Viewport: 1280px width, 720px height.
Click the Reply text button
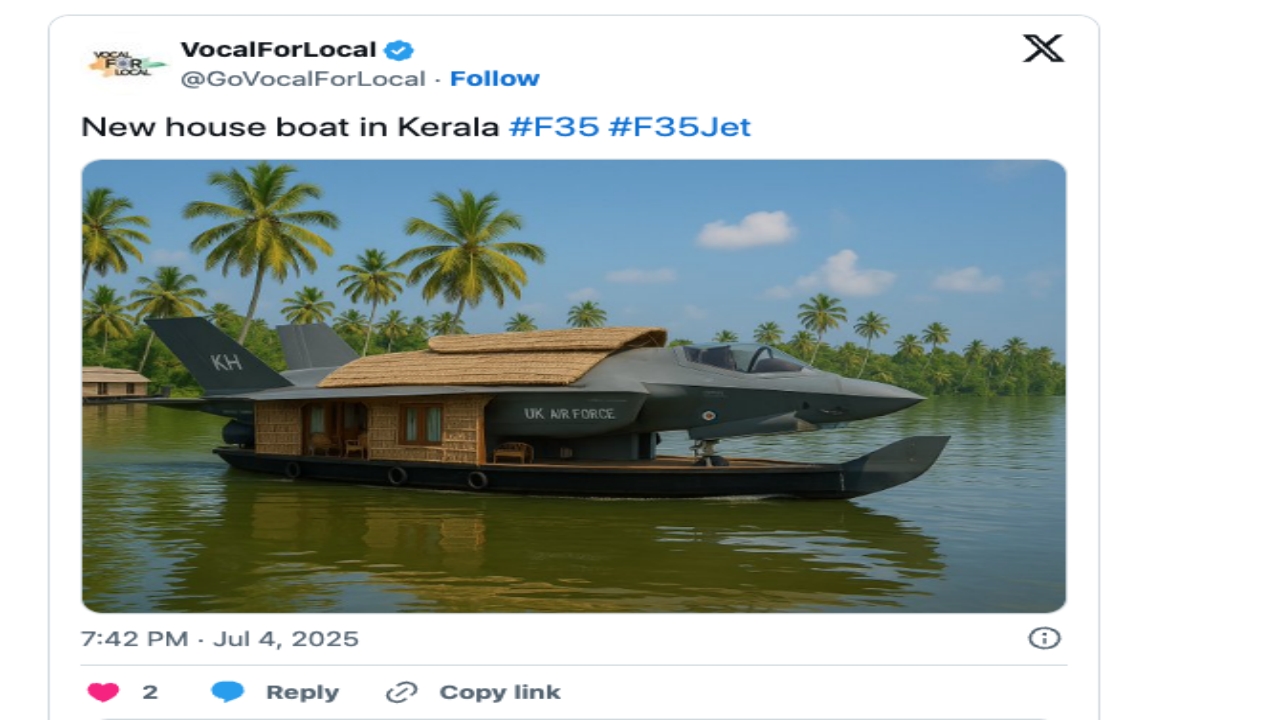click(x=302, y=692)
